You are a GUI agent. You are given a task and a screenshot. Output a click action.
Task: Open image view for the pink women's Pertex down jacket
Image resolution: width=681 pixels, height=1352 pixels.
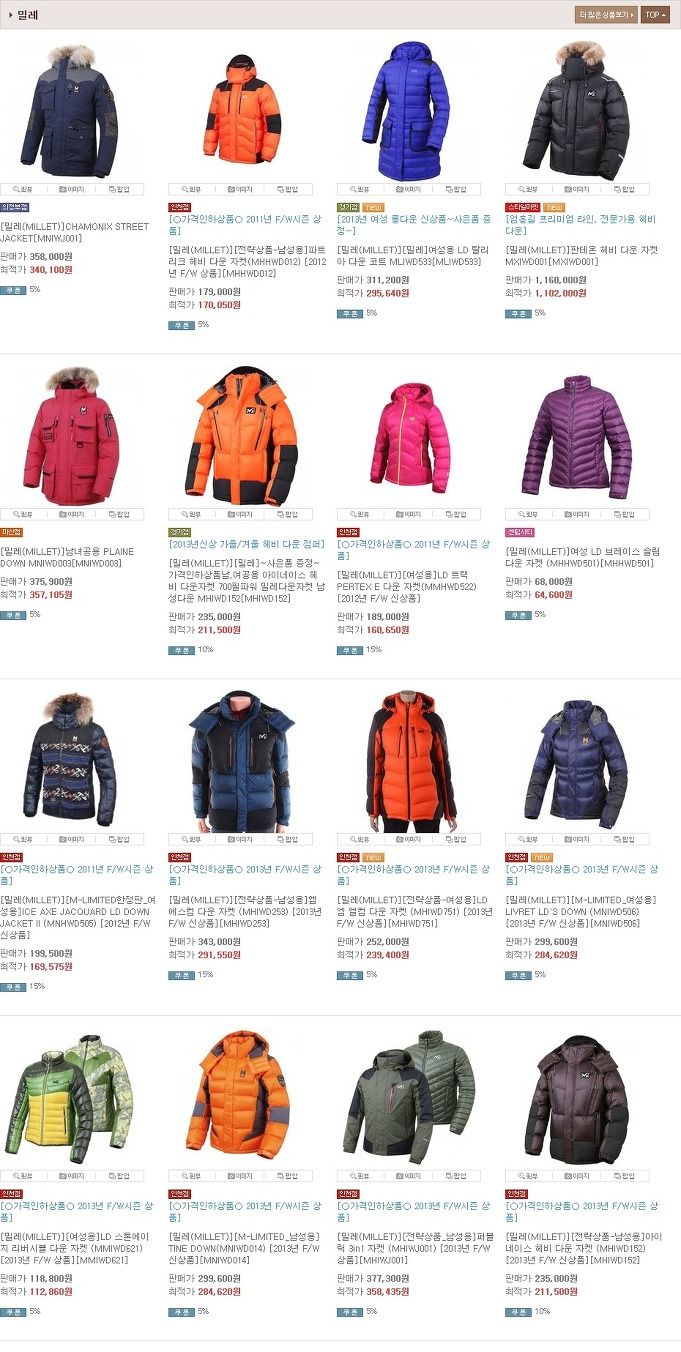pos(408,514)
